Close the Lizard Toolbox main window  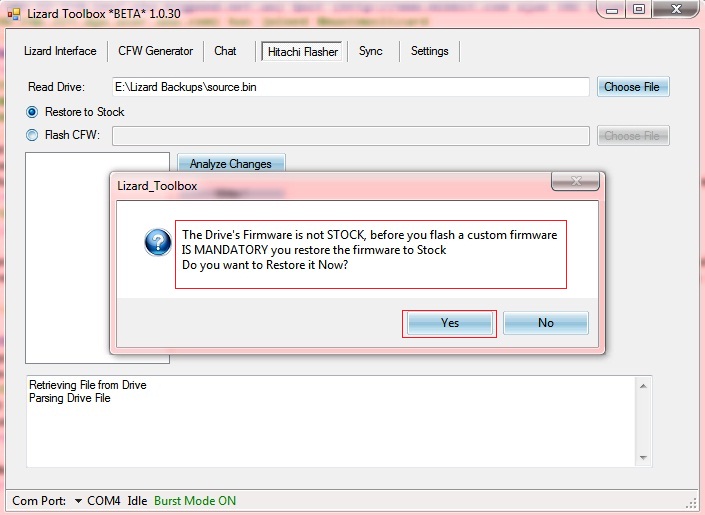point(676,9)
